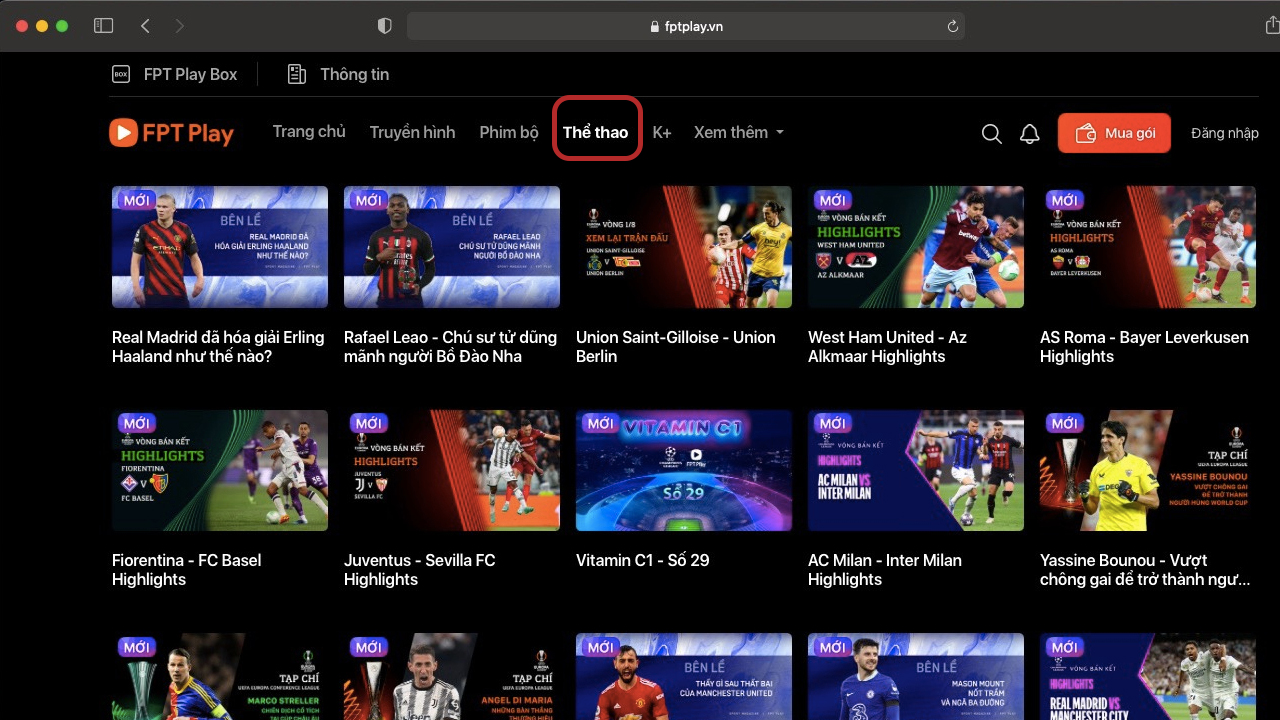
Task: Click the FPT Play Box icon
Action: [x=121, y=74]
